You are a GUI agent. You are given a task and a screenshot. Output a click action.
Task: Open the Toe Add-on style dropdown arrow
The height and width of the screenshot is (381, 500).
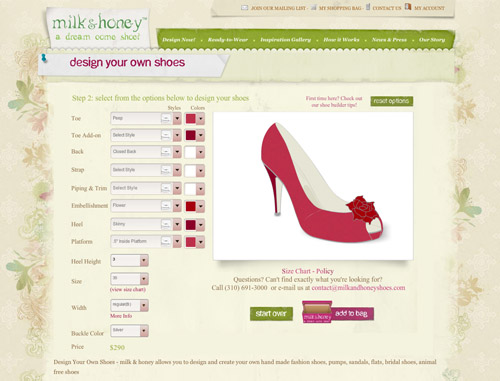pyautogui.click(x=177, y=135)
